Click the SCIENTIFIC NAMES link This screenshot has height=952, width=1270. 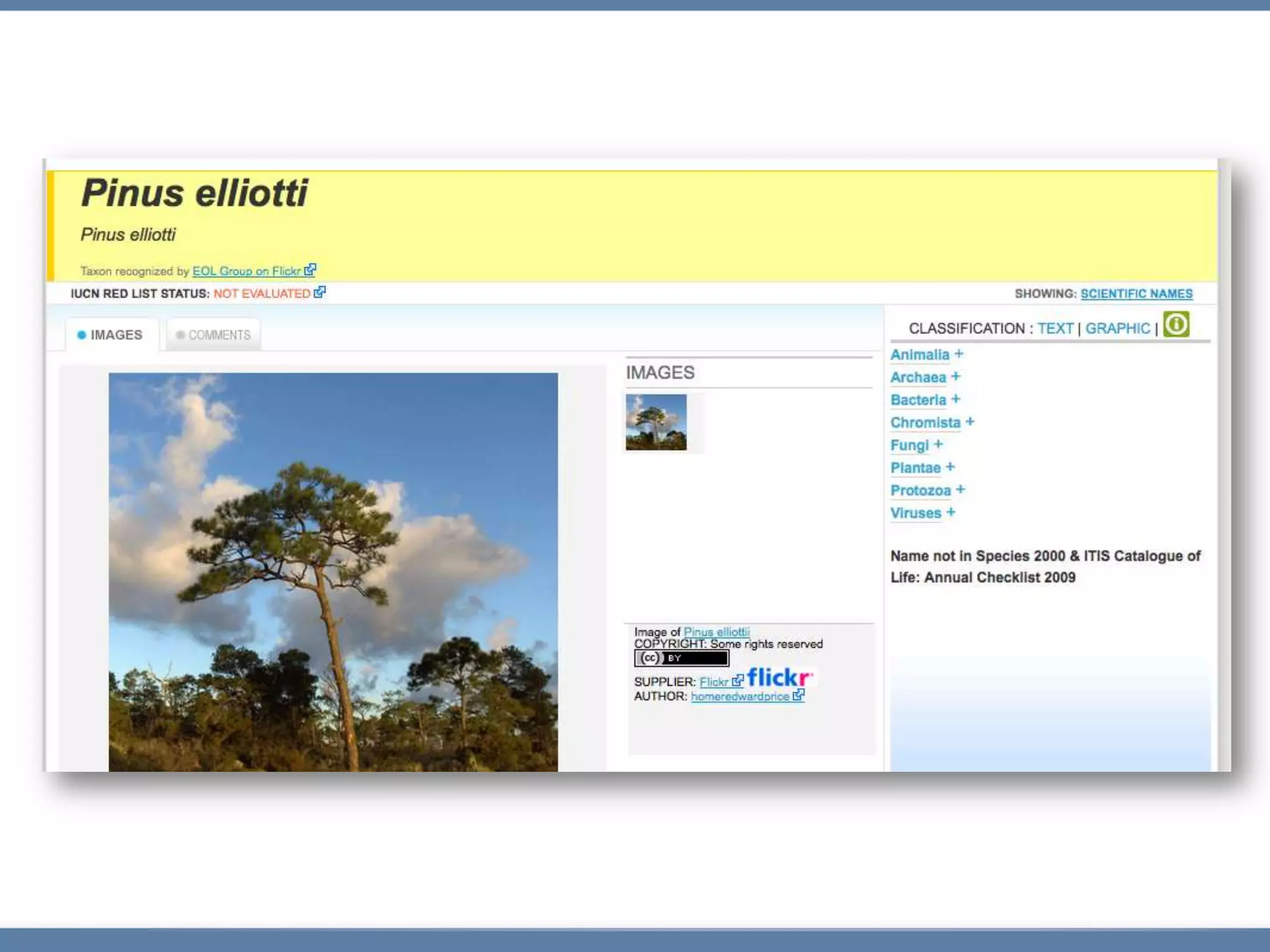1136,294
